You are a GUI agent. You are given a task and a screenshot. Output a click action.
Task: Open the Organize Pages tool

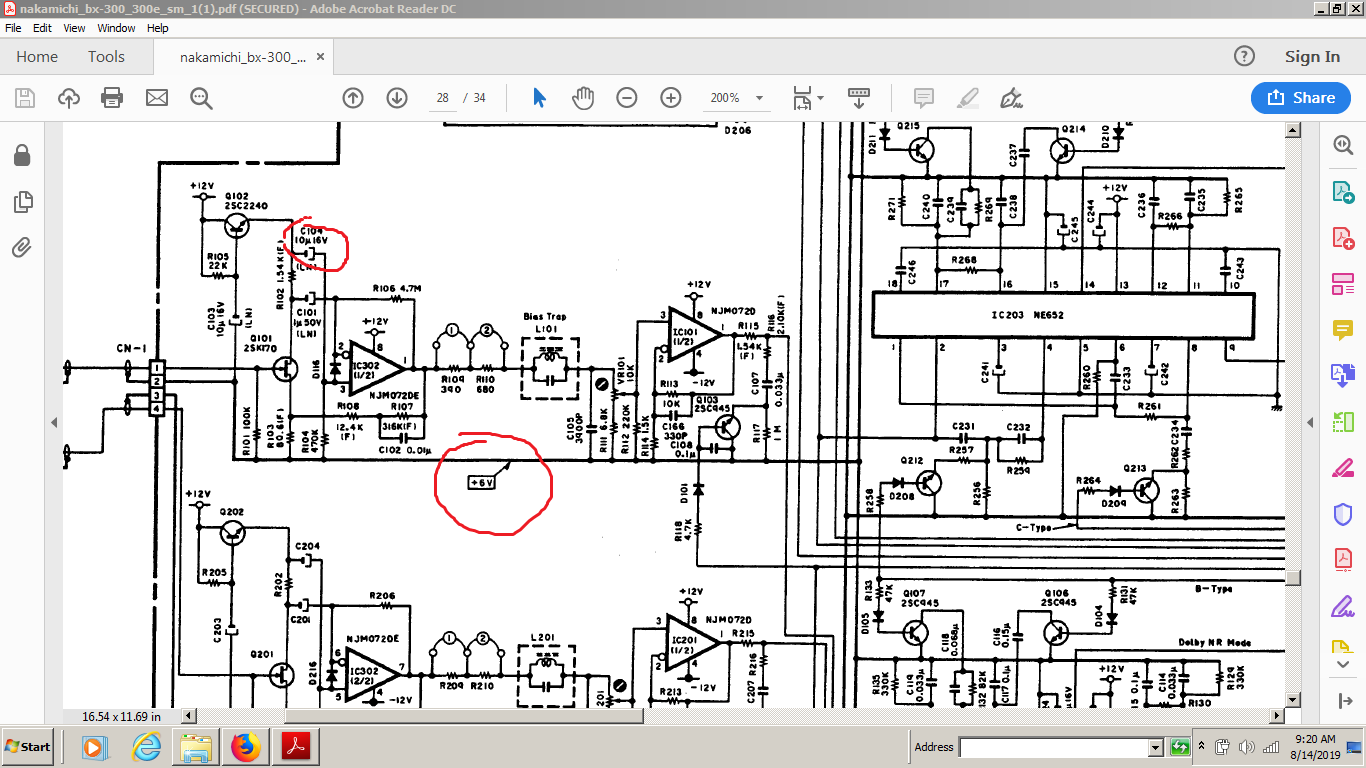pyautogui.click(x=1342, y=422)
